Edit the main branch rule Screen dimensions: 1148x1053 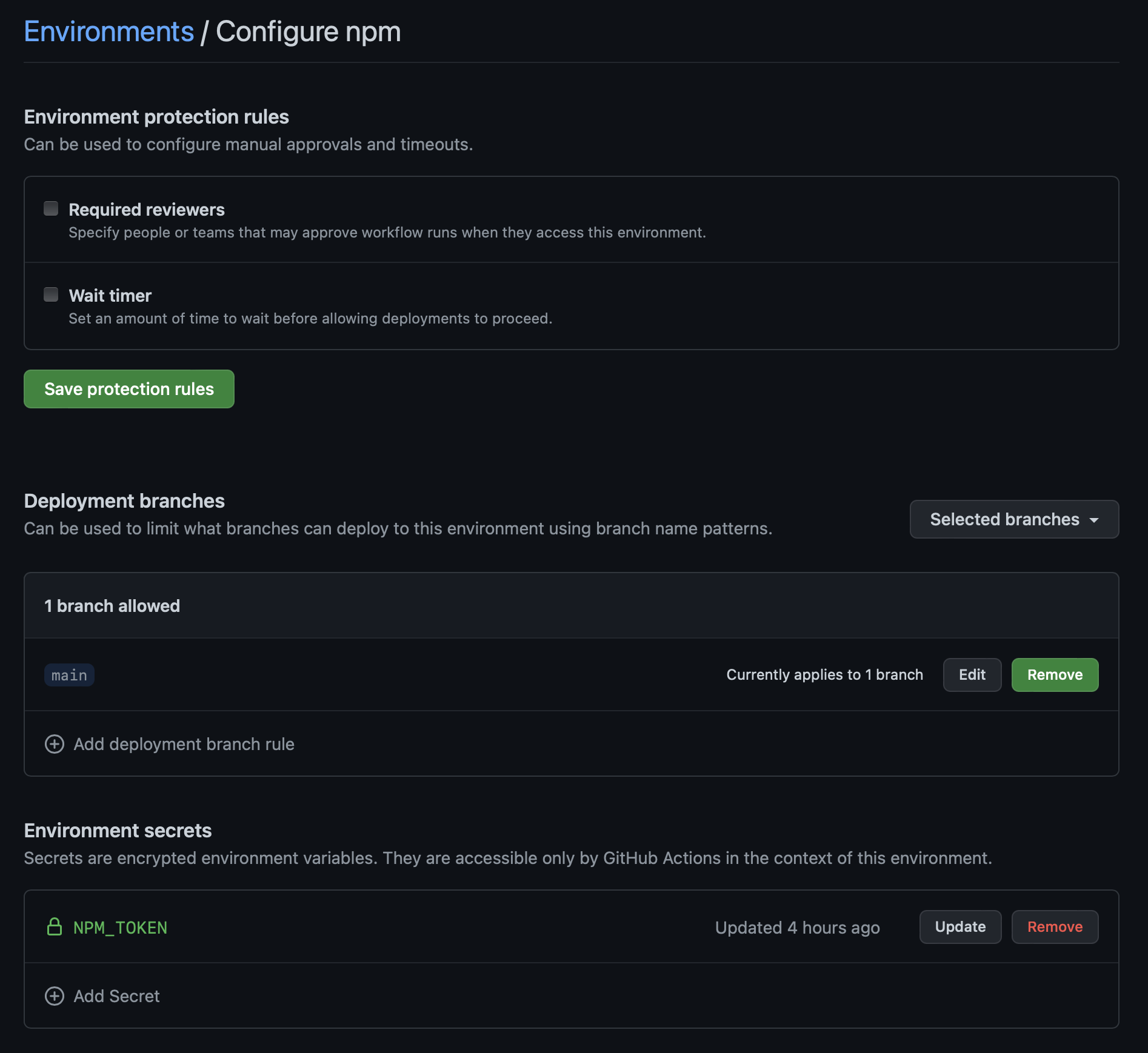click(972, 675)
